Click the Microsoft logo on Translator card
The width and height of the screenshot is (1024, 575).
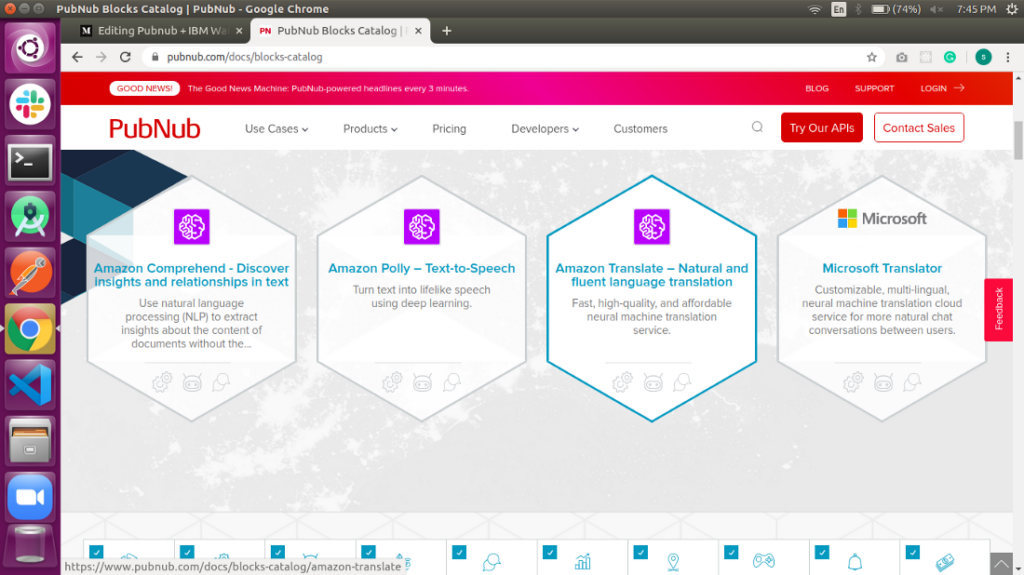[882, 218]
